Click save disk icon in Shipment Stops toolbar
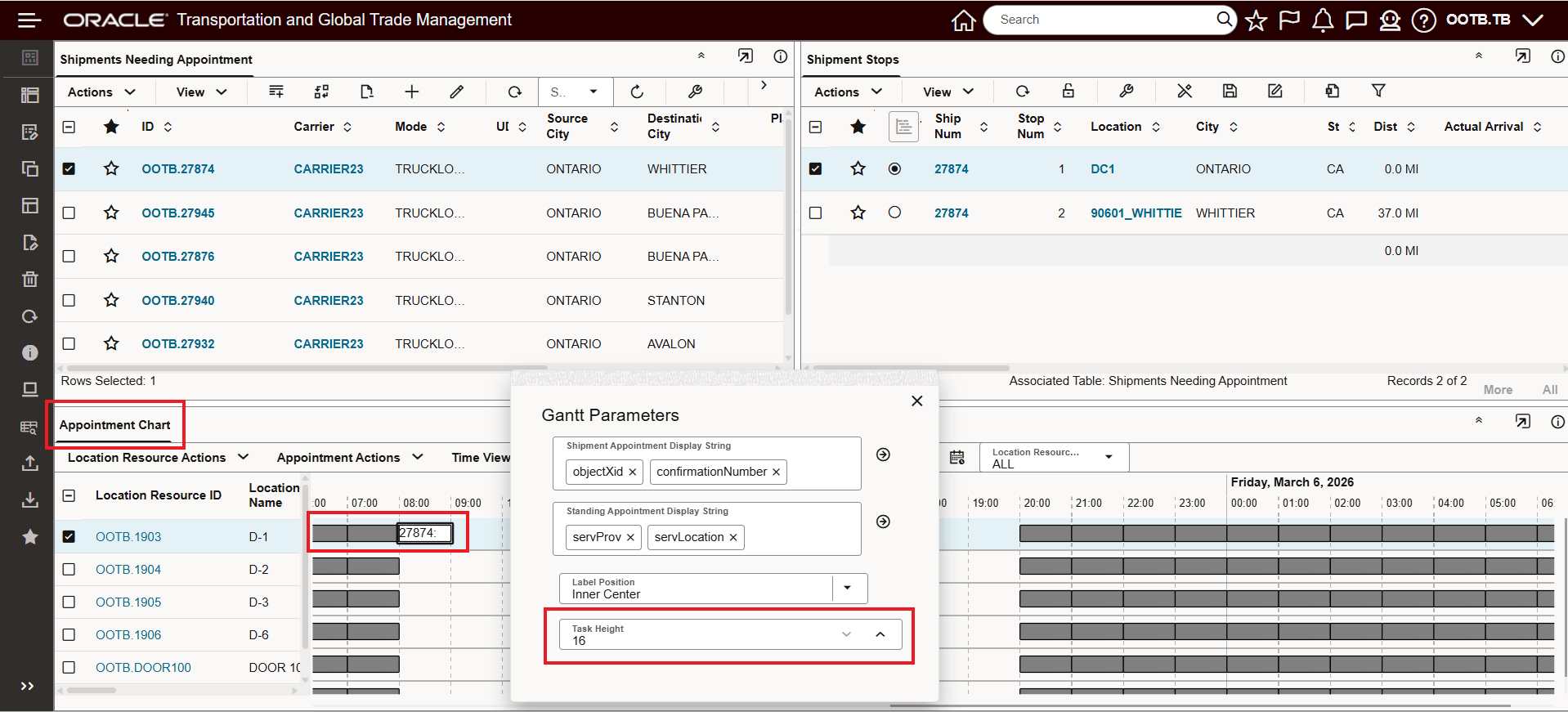 (x=1230, y=91)
